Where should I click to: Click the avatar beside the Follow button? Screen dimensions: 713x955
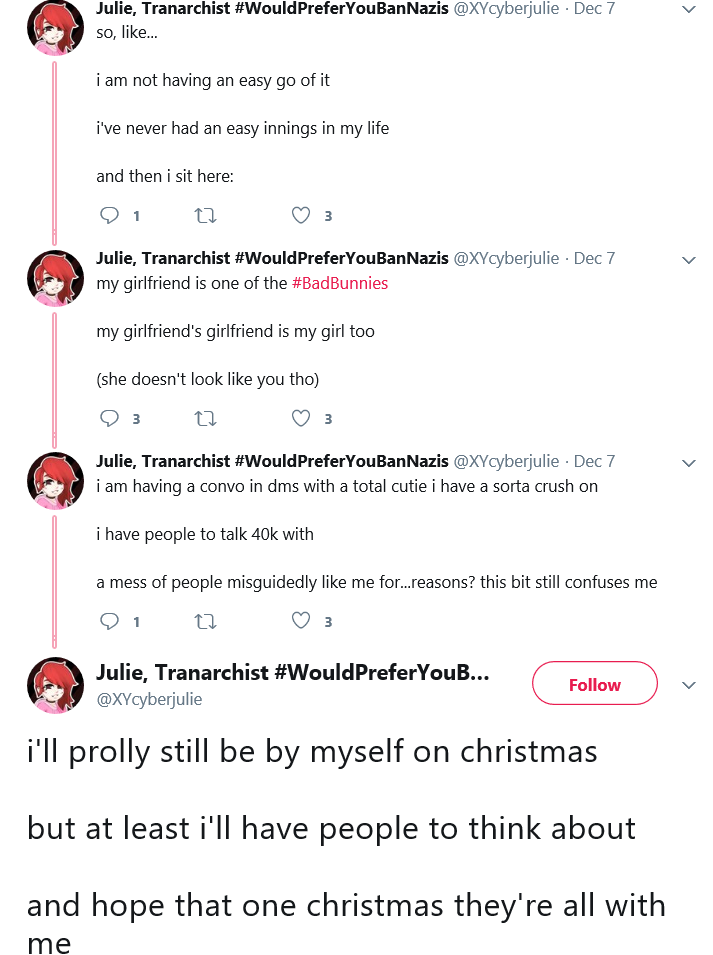tap(55, 685)
